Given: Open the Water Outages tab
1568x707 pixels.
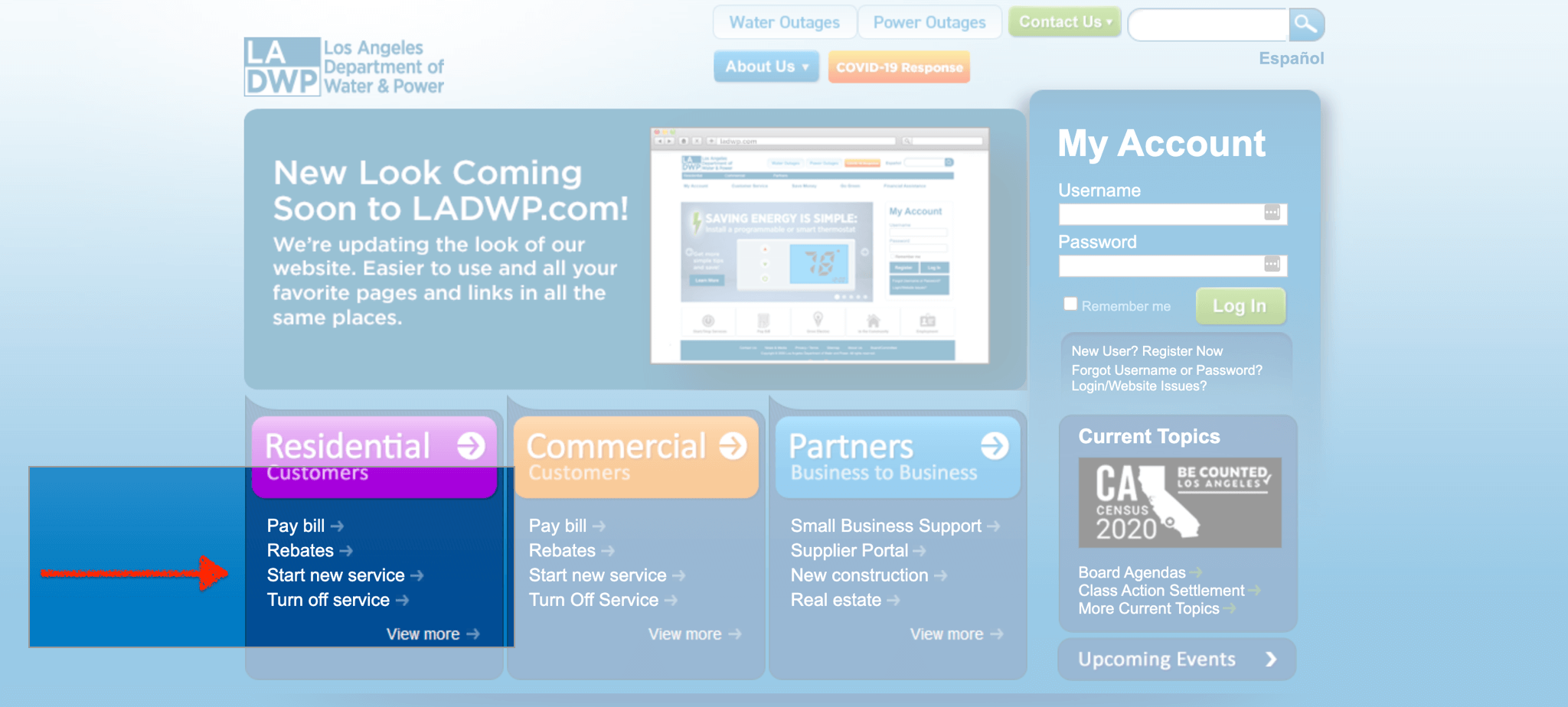Looking at the screenshot, I should pos(784,23).
